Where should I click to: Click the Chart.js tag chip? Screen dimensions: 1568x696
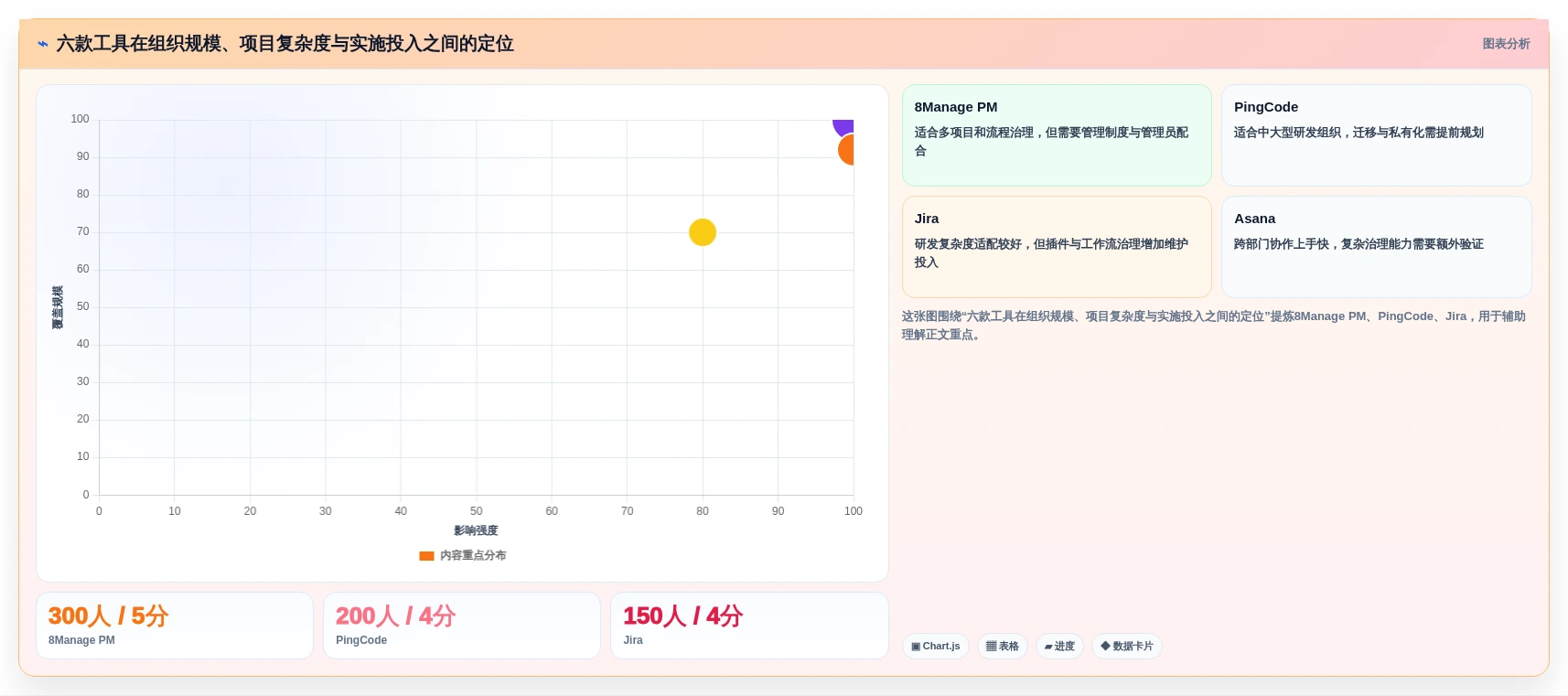936,646
